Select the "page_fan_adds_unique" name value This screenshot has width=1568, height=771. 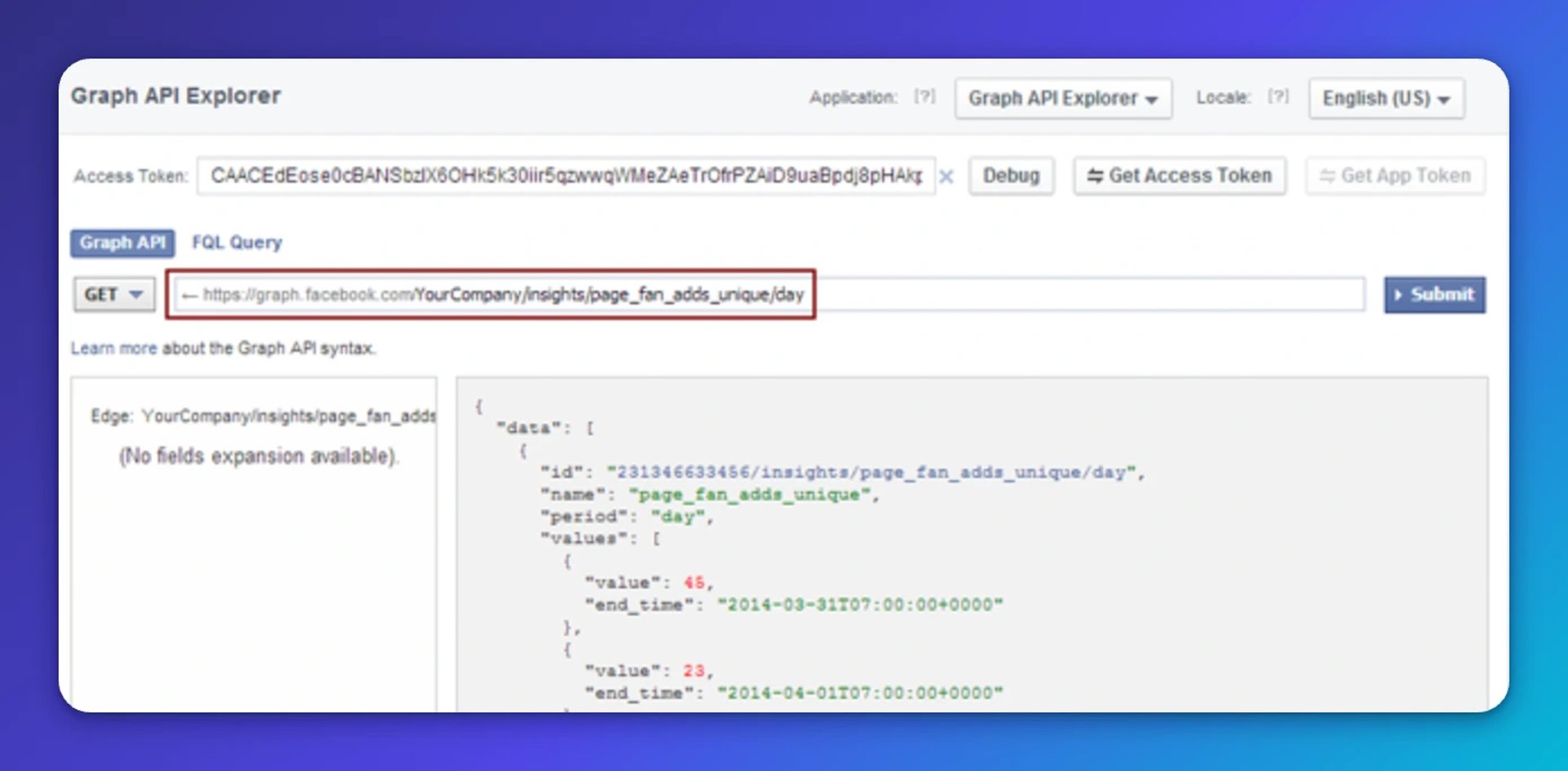749,495
